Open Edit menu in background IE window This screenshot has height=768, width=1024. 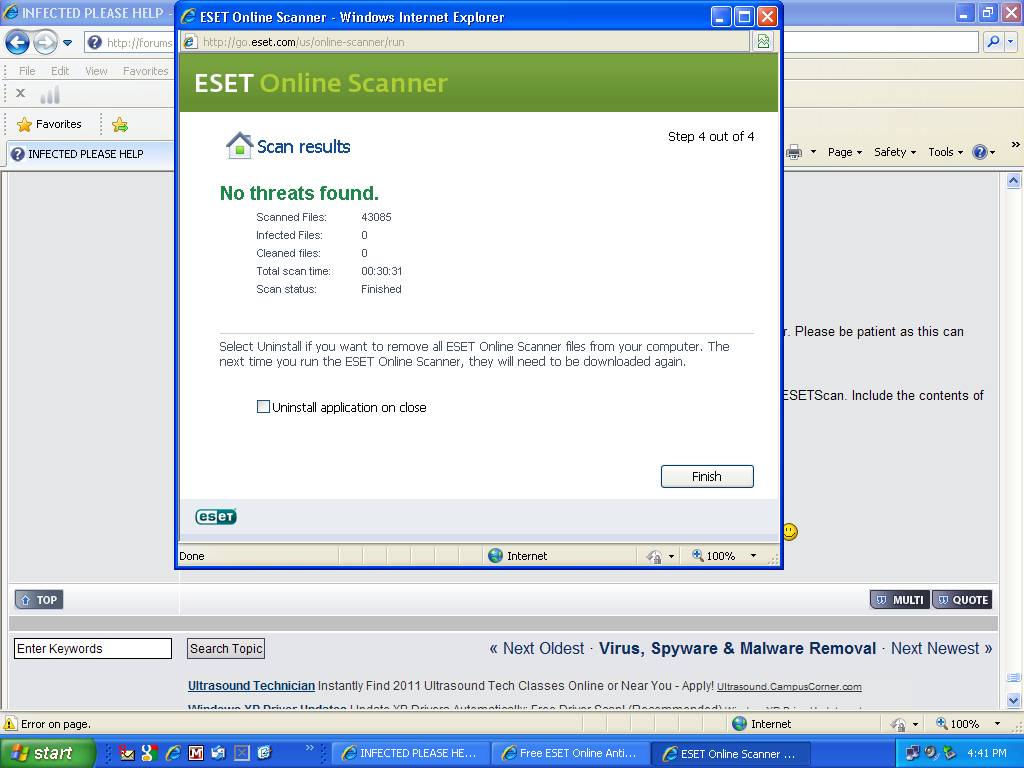point(60,71)
